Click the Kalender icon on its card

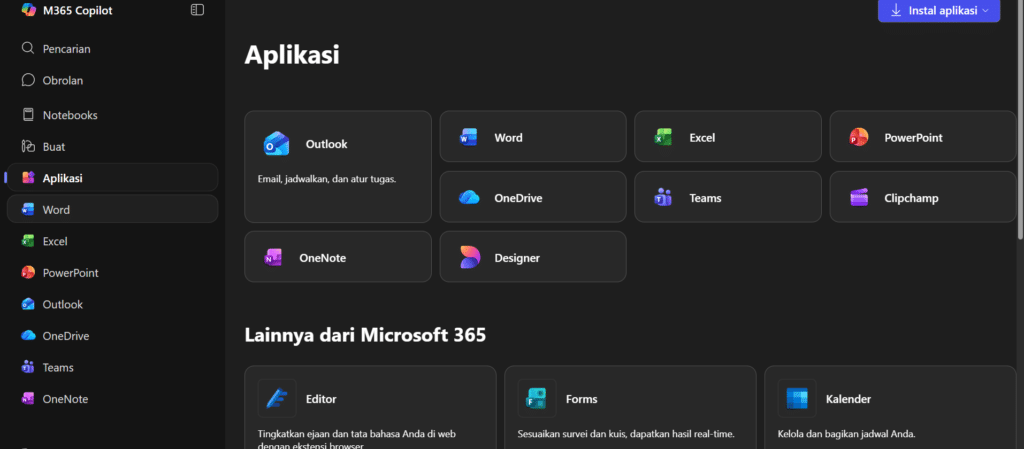[797, 398]
